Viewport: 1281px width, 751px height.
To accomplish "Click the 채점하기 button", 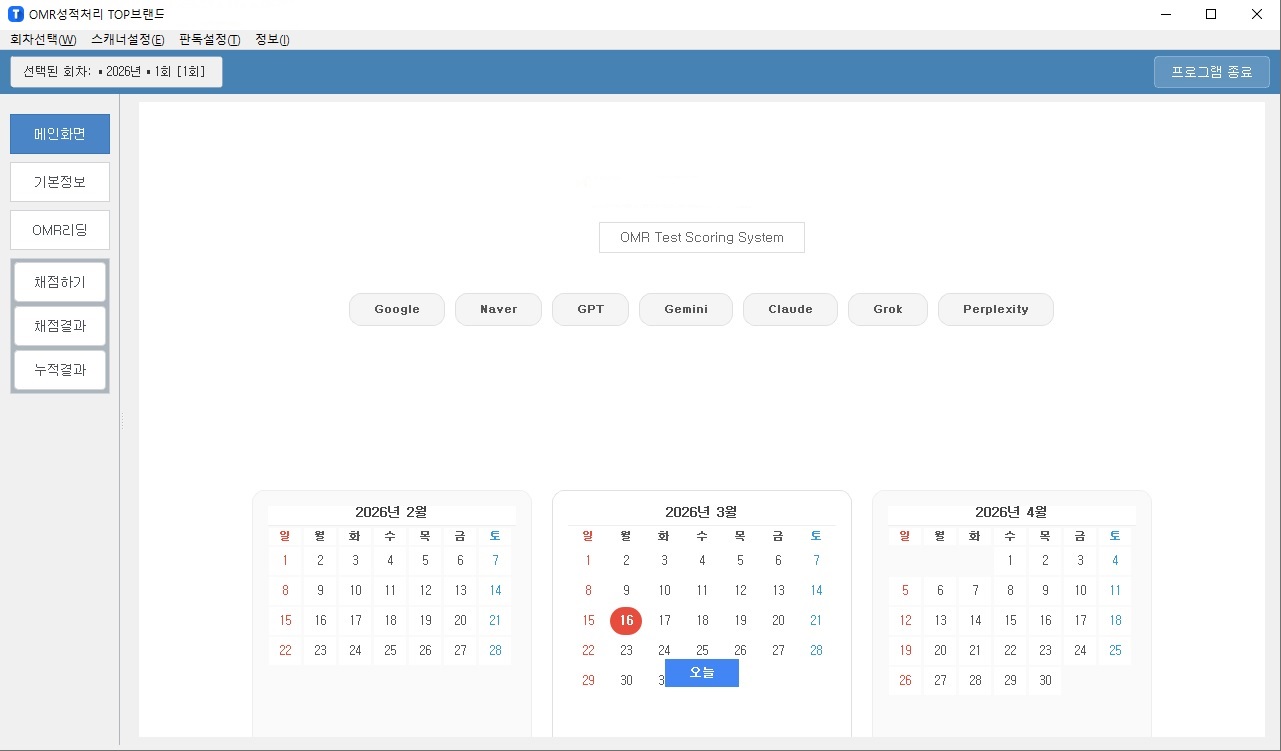I will coord(60,282).
